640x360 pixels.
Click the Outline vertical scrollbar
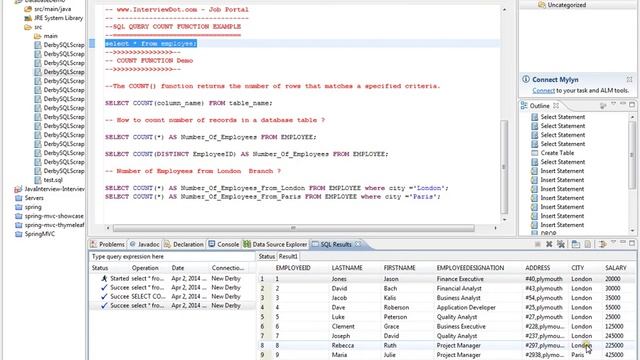pyautogui.click(x=632, y=155)
